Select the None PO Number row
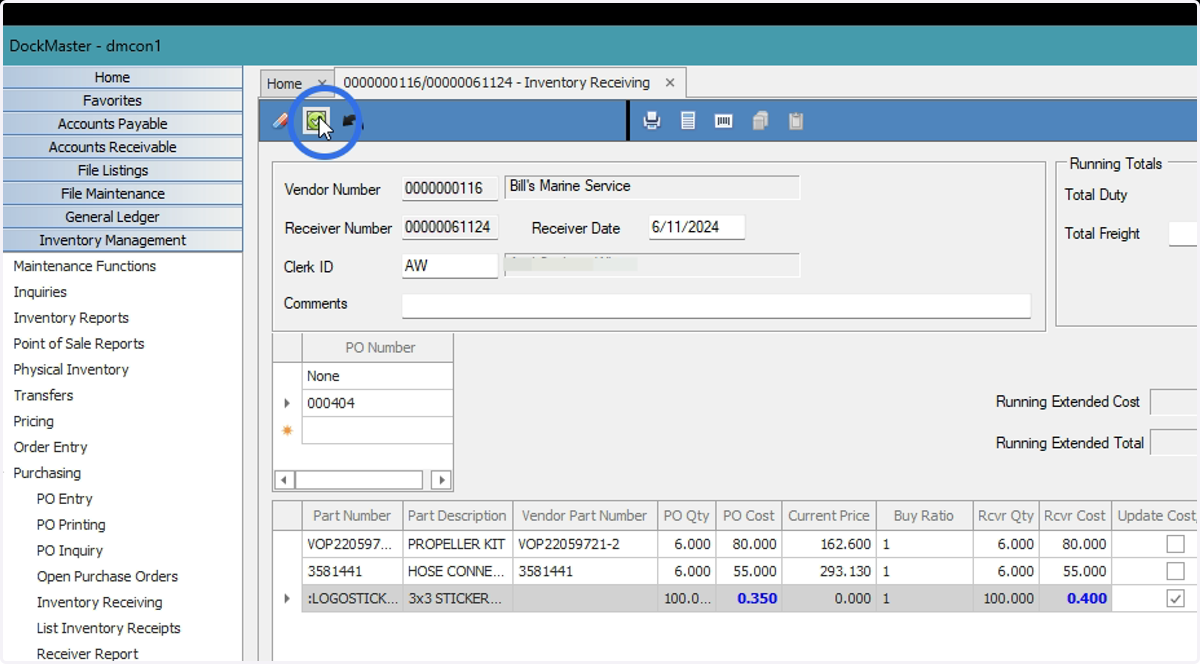Image resolution: width=1200 pixels, height=664 pixels. click(377, 376)
